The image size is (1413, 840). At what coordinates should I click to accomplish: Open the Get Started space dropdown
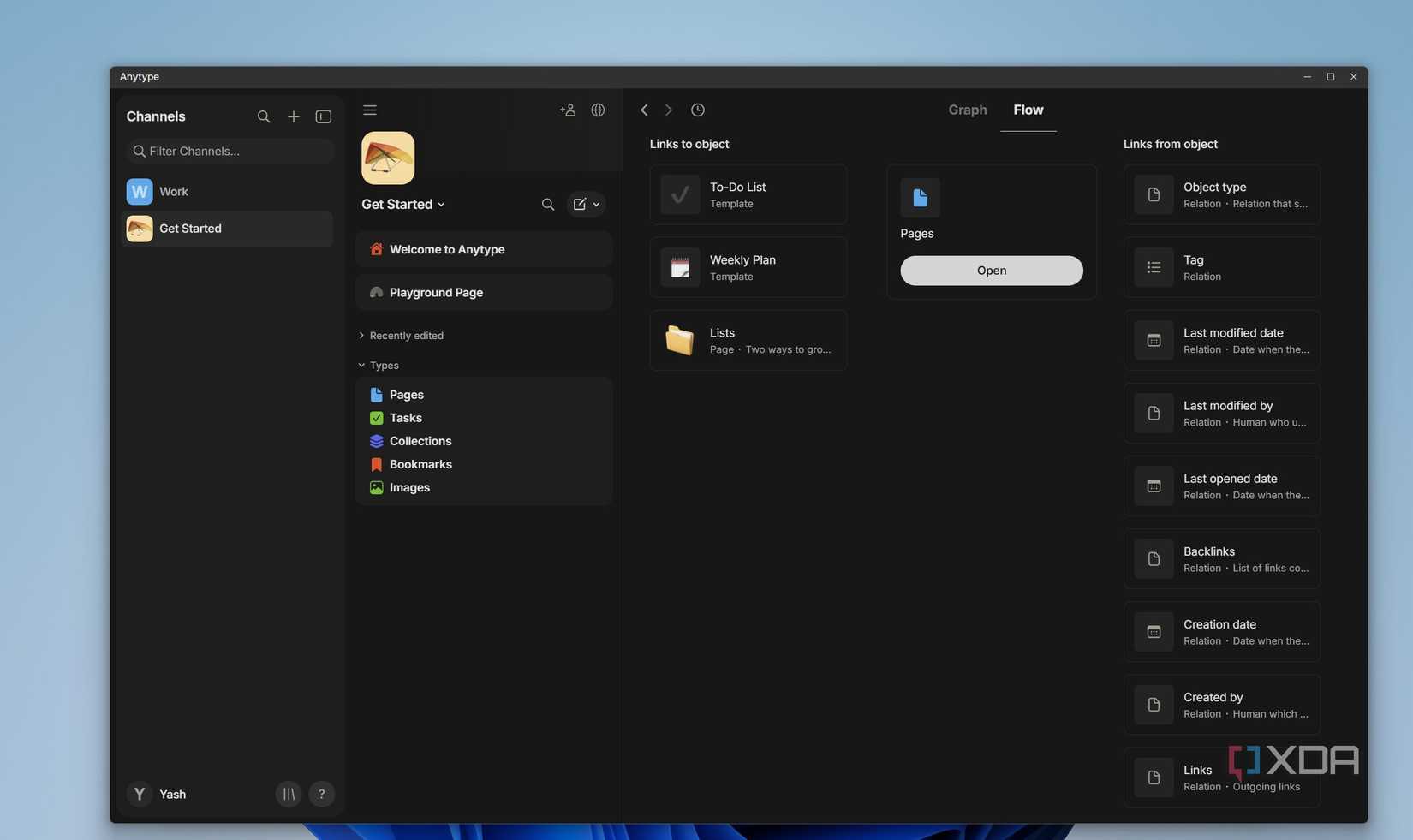[x=403, y=205]
